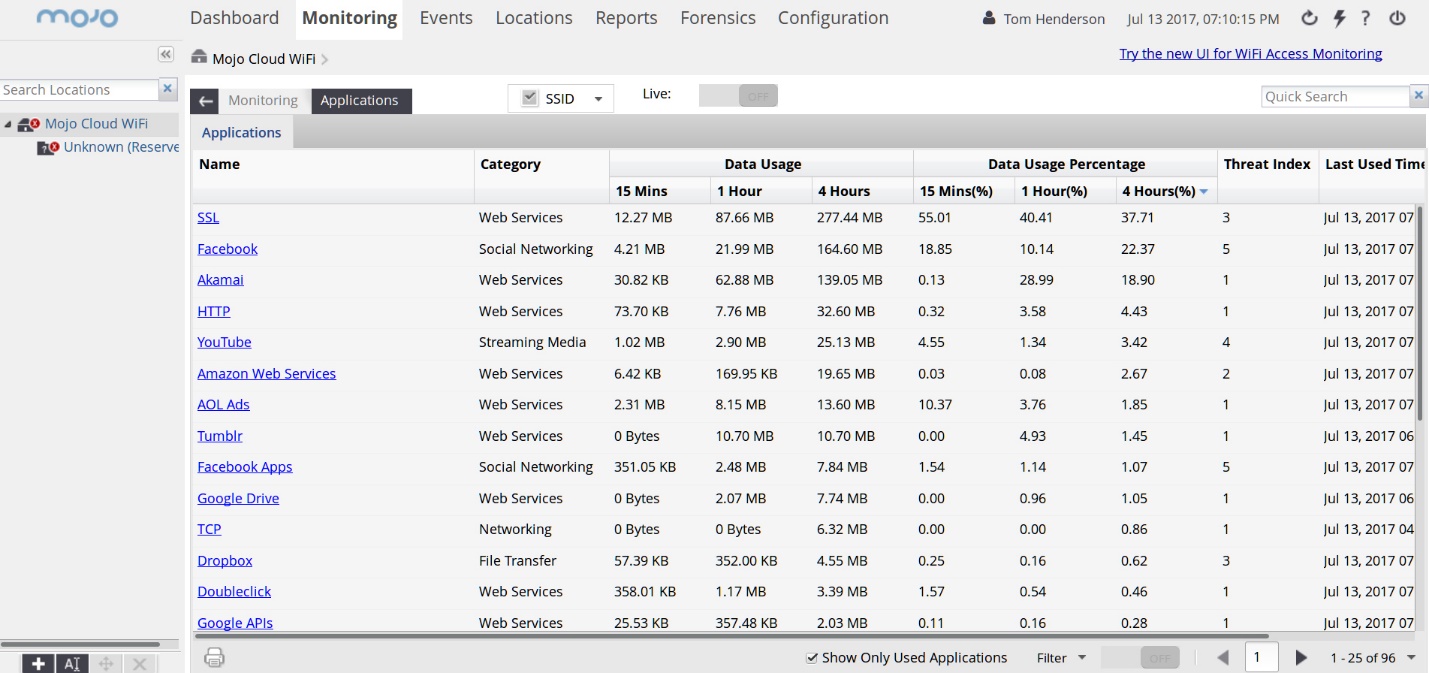Viewport: 1429px width, 673px height.
Task: Click Try the new UI link
Action: pyautogui.click(x=1250, y=54)
